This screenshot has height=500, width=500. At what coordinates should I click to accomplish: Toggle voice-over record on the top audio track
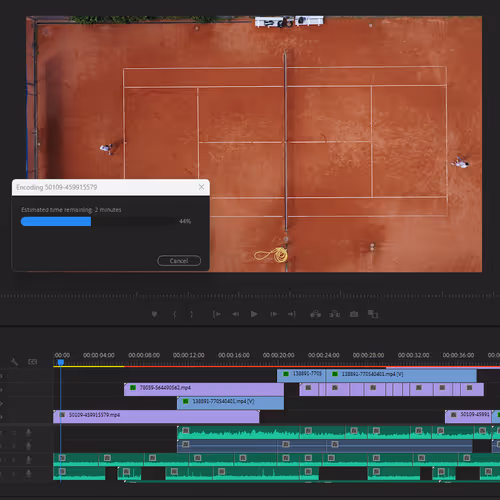[x=29, y=433]
